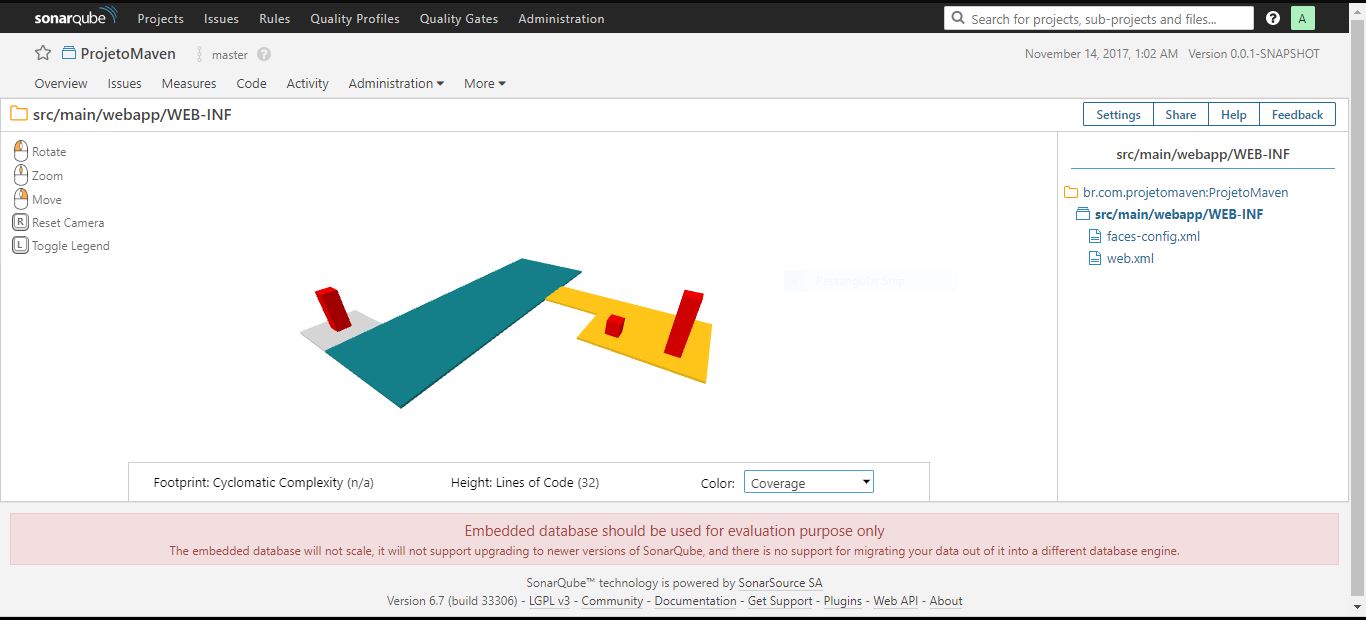Select br.com.projetomaven:ProjetoMaven tree node
The height and width of the screenshot is (620, 1366).
(1185, 192)
